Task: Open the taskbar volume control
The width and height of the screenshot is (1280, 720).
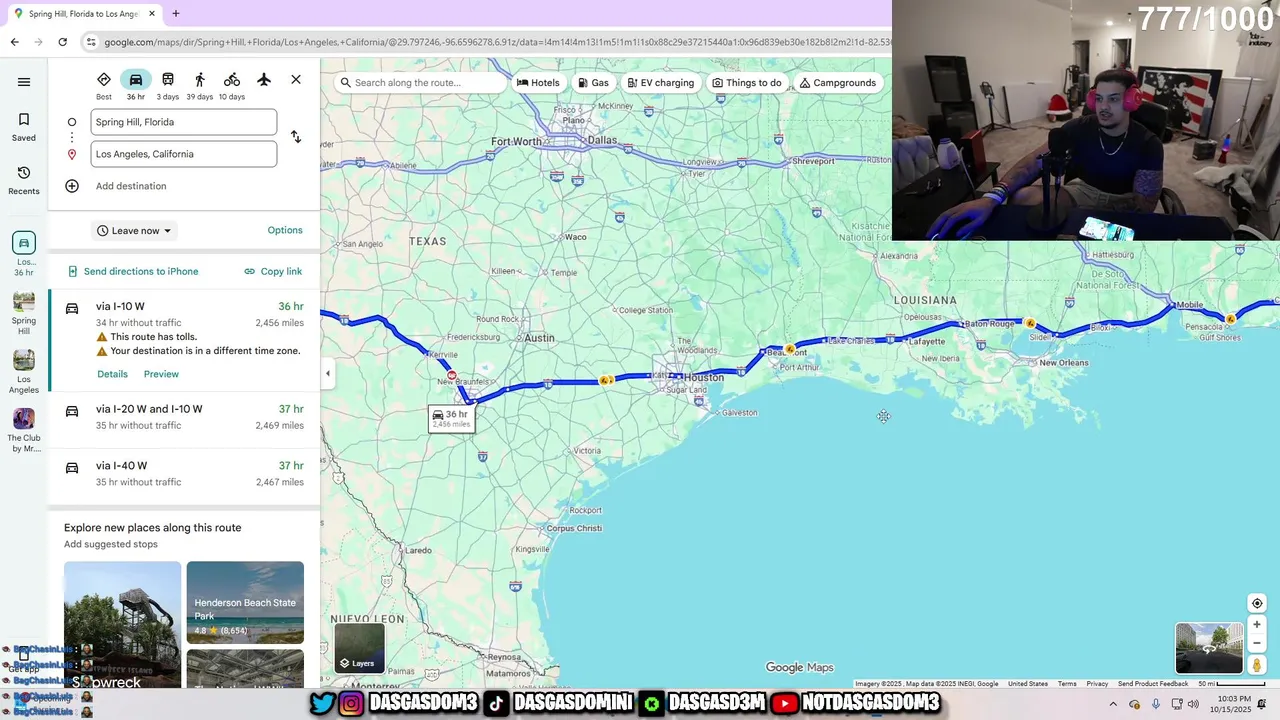Action: tap(1193, 704)
